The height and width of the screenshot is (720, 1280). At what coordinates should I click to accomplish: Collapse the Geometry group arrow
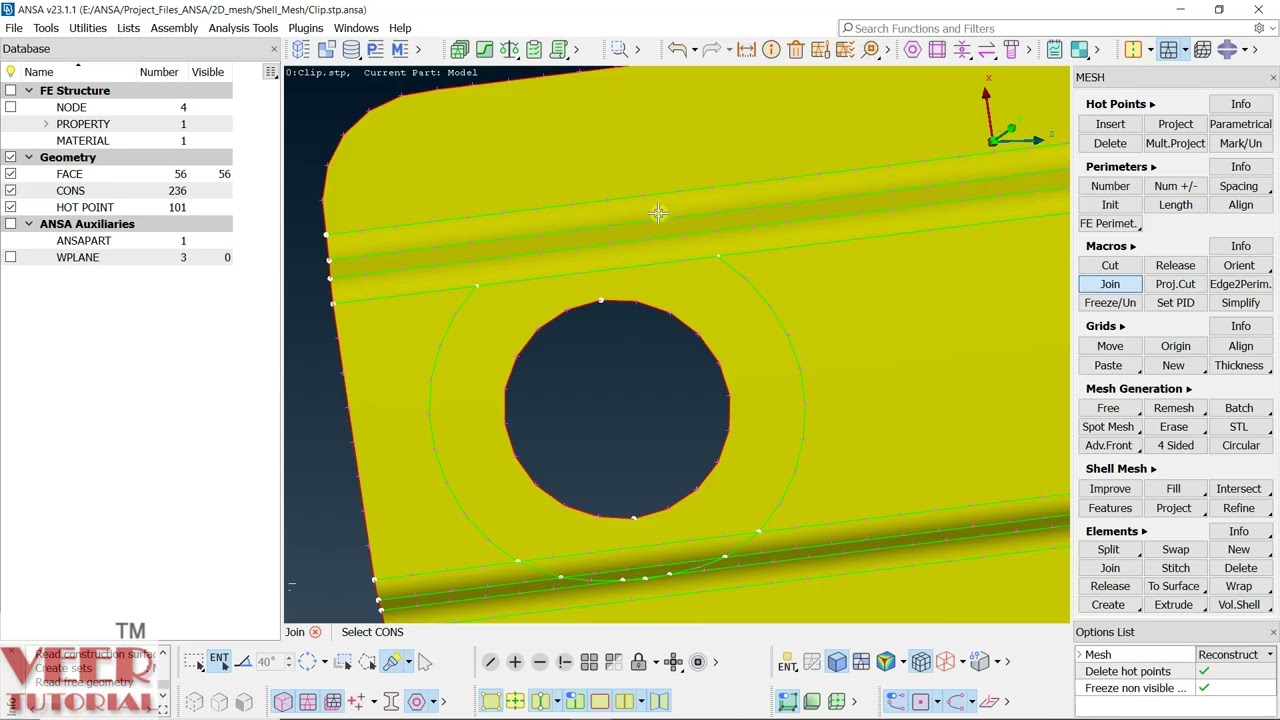click(x=29, y=157)
